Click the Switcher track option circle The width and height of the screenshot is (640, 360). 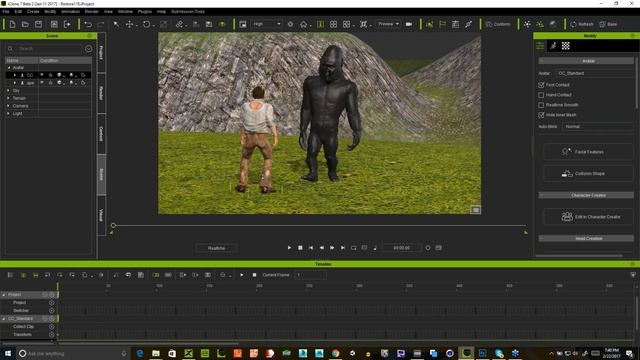tap(51, 311)
